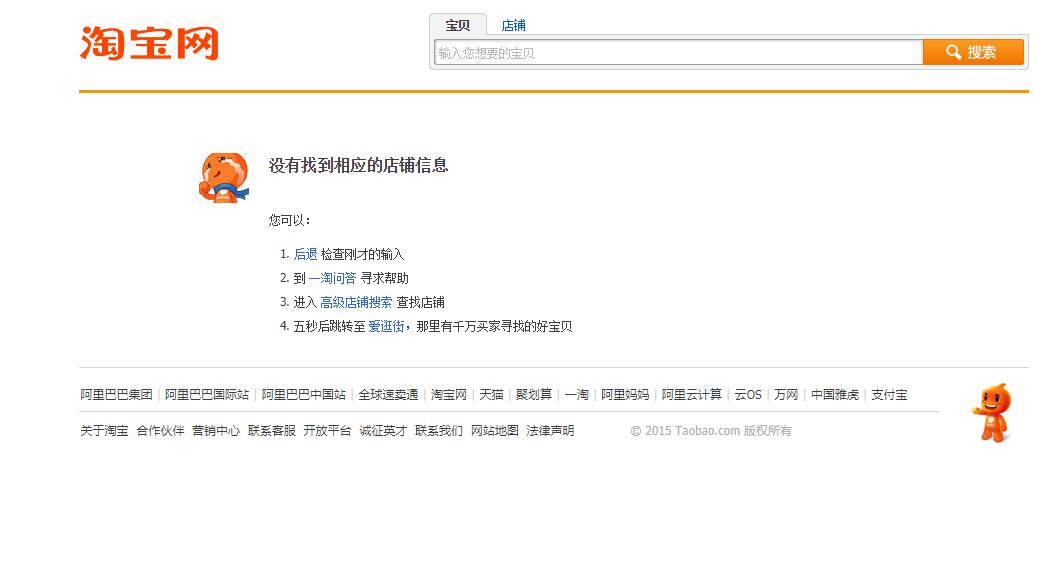Open the 联系客服 footer link
This screenshot has width=1039, height=586.
272,431
